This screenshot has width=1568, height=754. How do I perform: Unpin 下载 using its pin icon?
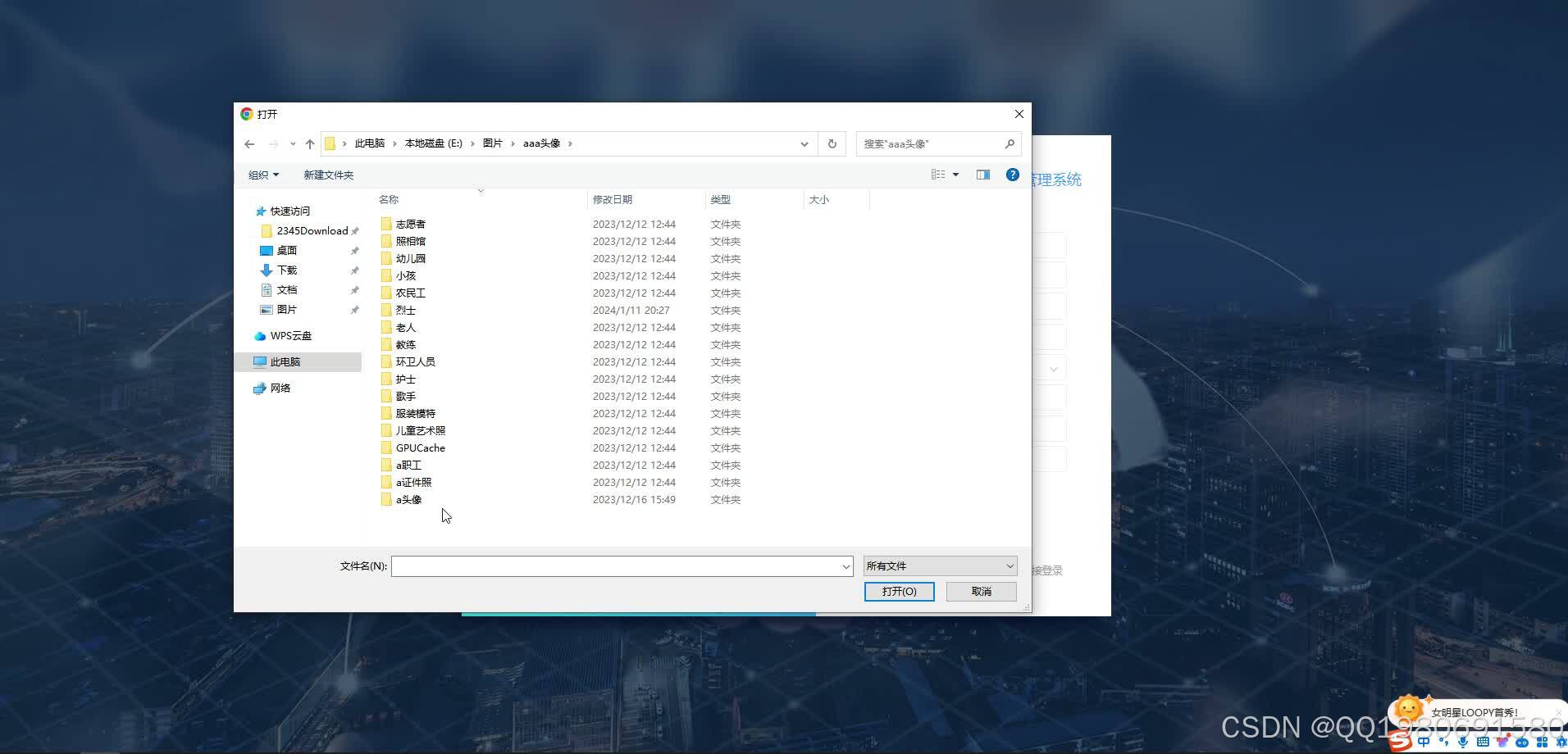click(x=354, y=270)
